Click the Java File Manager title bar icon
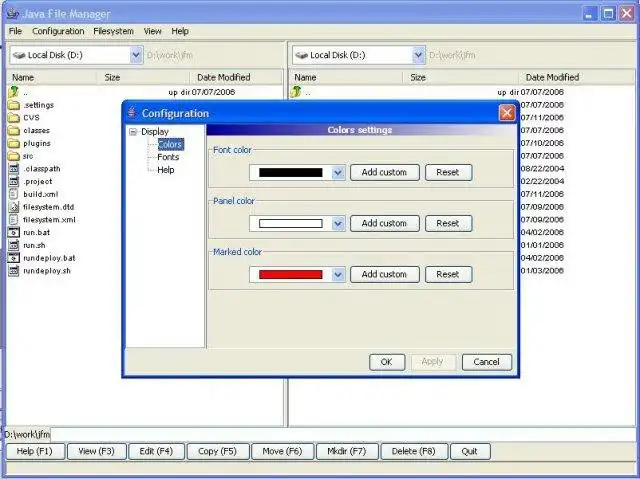 [x=13, y=13]
